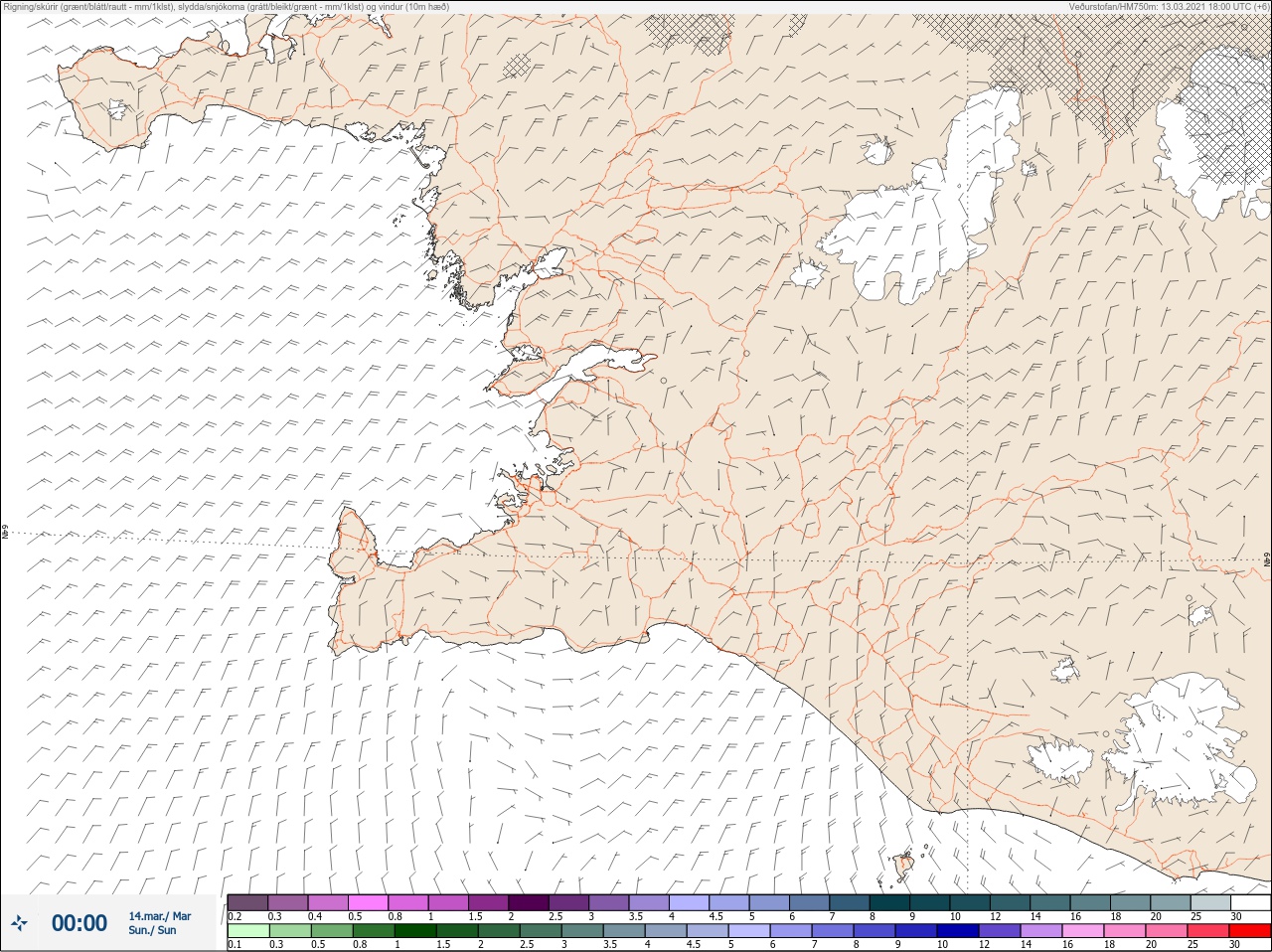Click the '64N' latitude label on the right edge

click(1266, 561)
